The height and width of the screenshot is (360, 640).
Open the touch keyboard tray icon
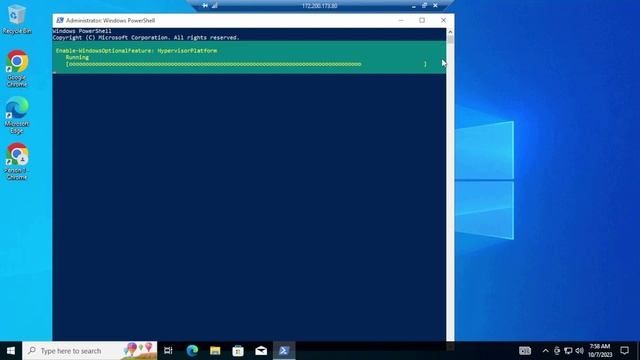pos(525,351)
